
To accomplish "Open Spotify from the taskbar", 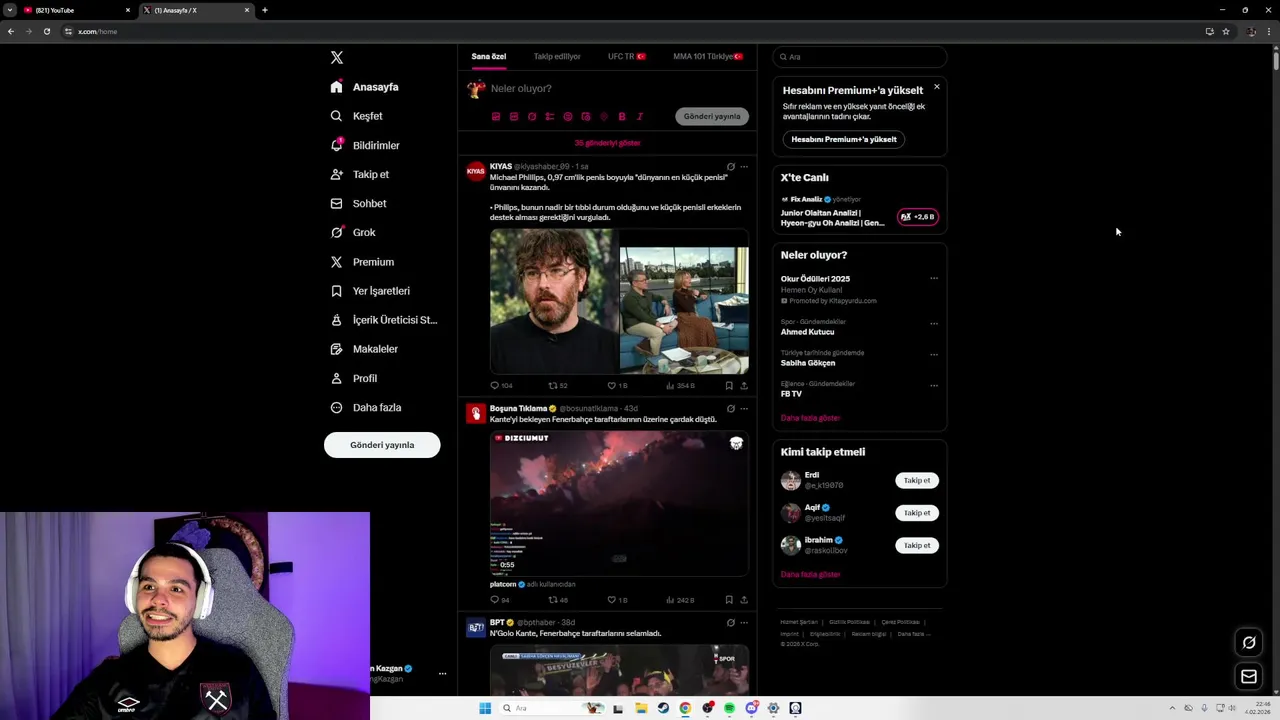I will (x=729, y=708).
